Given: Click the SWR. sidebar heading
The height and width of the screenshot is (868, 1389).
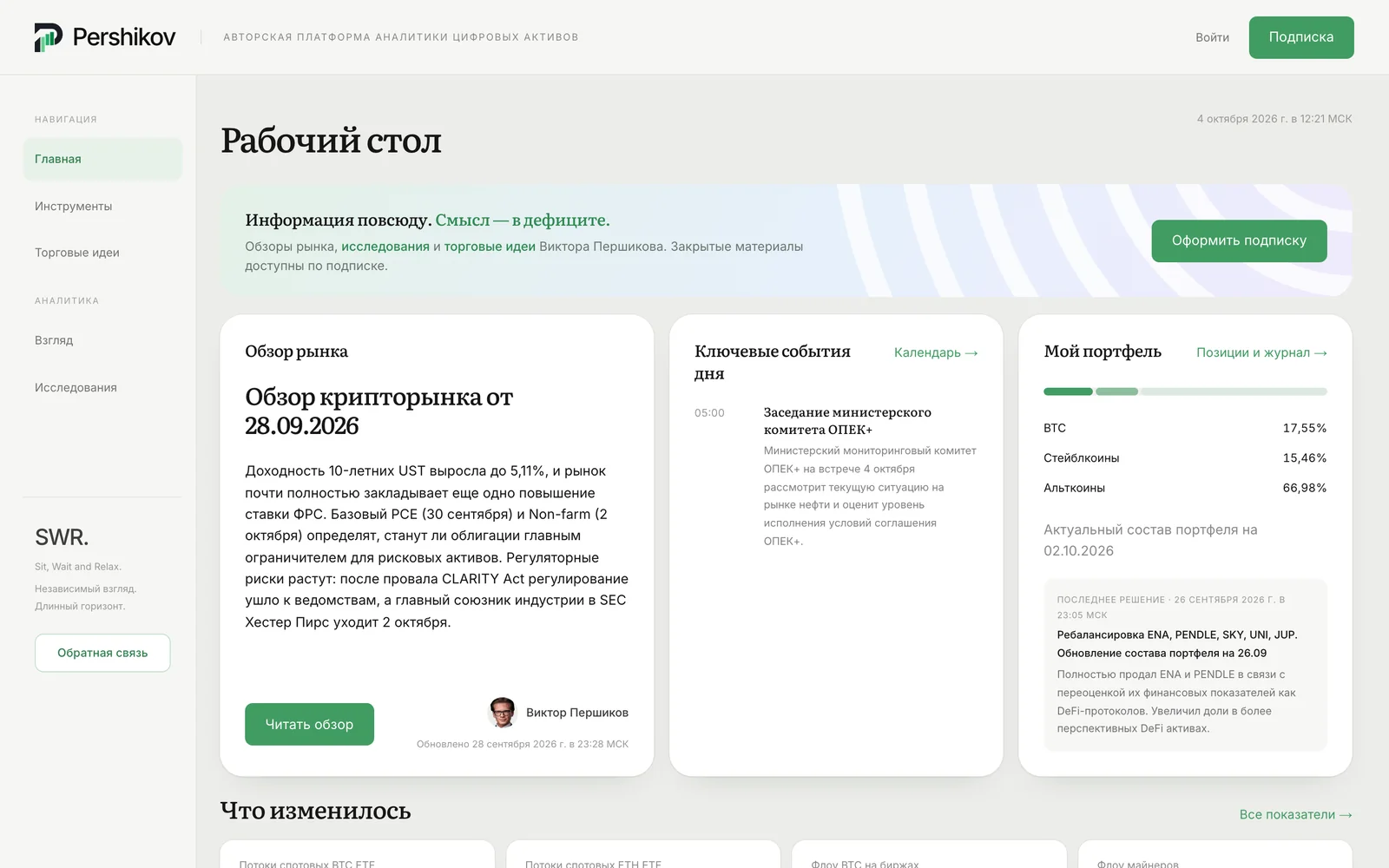Looking at the screenshot, I should pyautogui.click(x=62, y=537).
